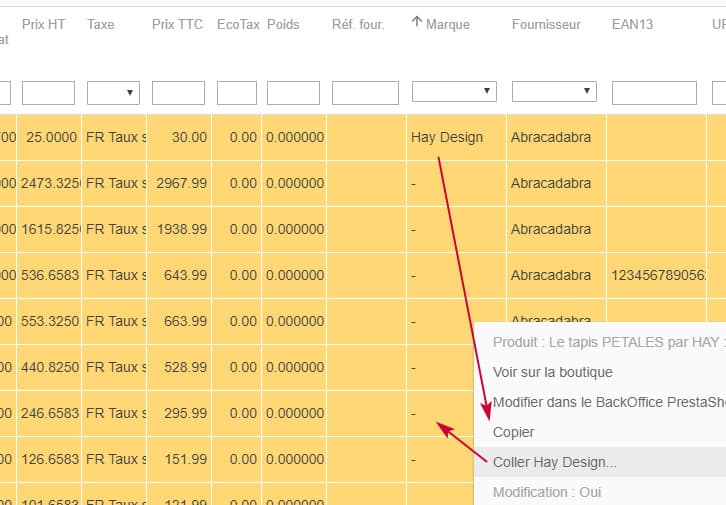Choose 'Copier' from context menu
The width and height of the screenshot is (726, 505).
point(514,432)
